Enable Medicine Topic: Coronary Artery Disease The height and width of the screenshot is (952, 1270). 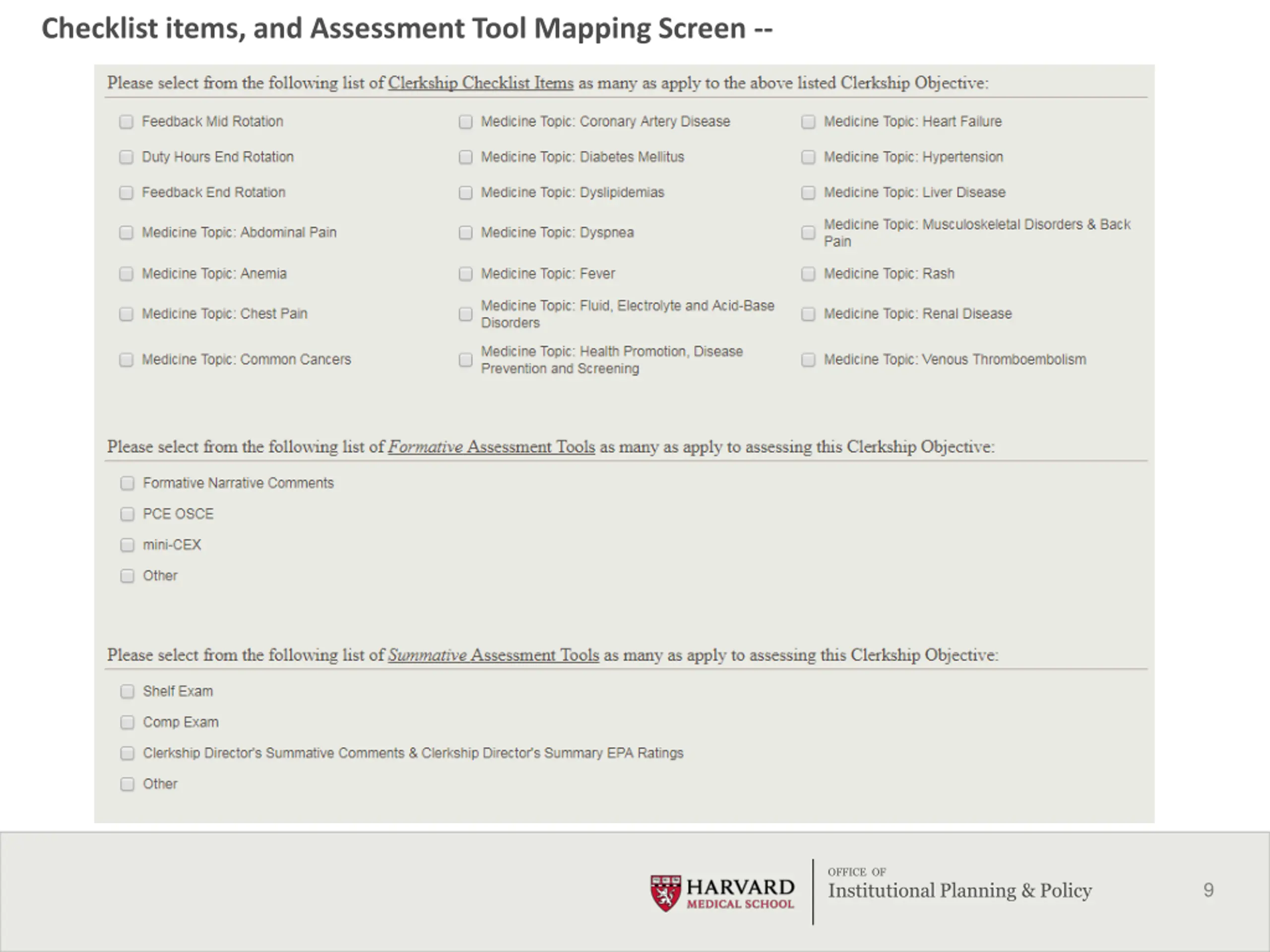[x=466, y=121]
